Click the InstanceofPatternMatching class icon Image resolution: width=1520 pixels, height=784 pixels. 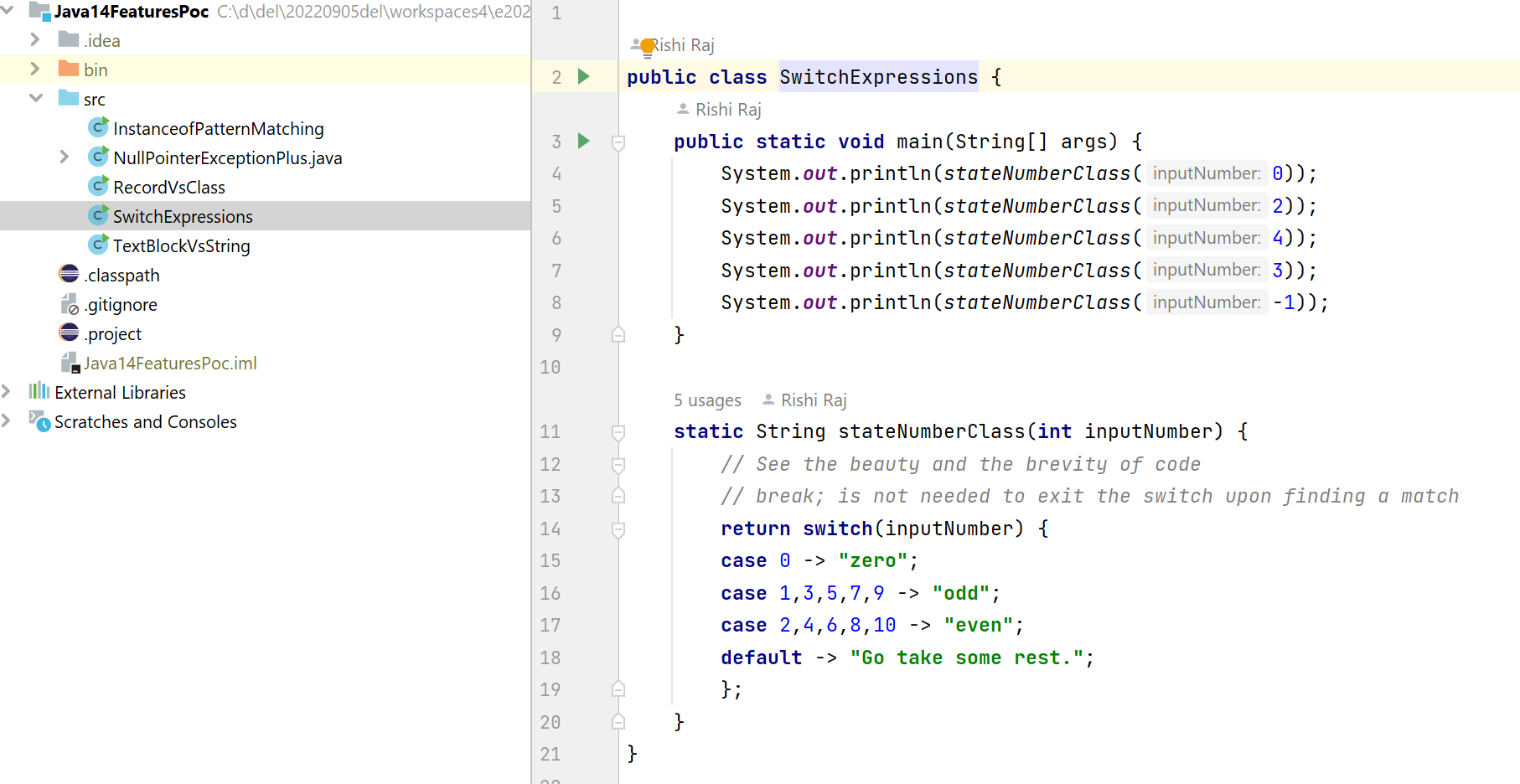(98, 128)
